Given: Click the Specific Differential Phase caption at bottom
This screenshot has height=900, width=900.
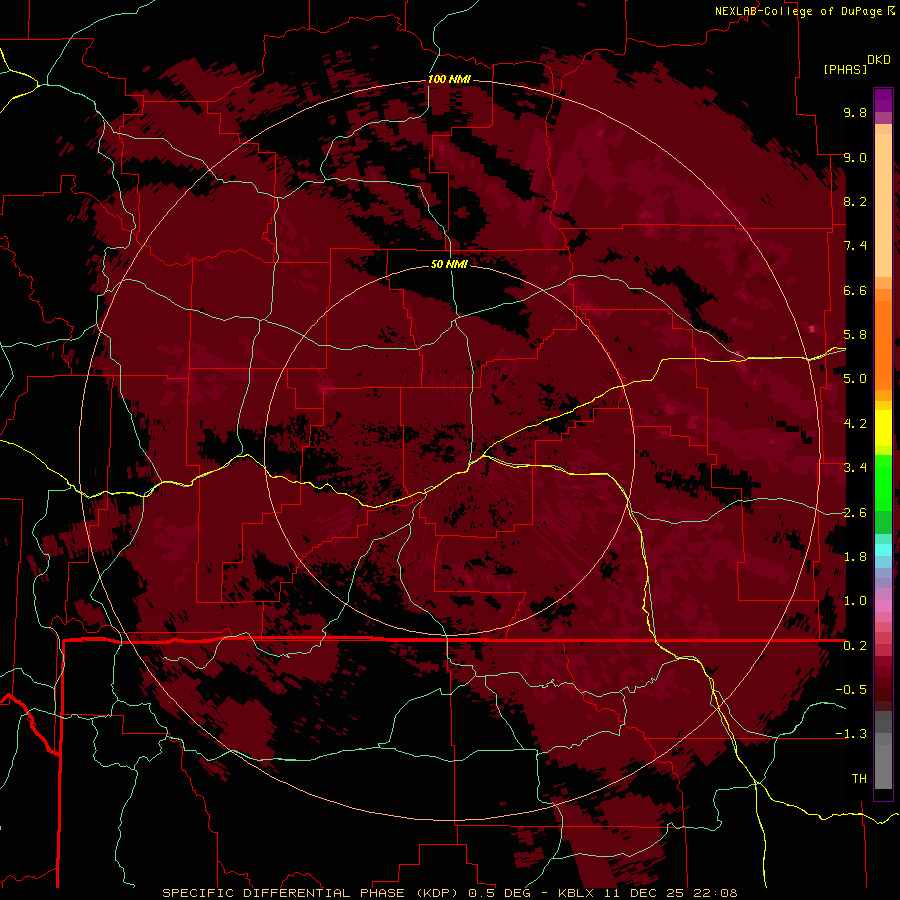Looking at the screenshot, I should (x=449, y=893).
